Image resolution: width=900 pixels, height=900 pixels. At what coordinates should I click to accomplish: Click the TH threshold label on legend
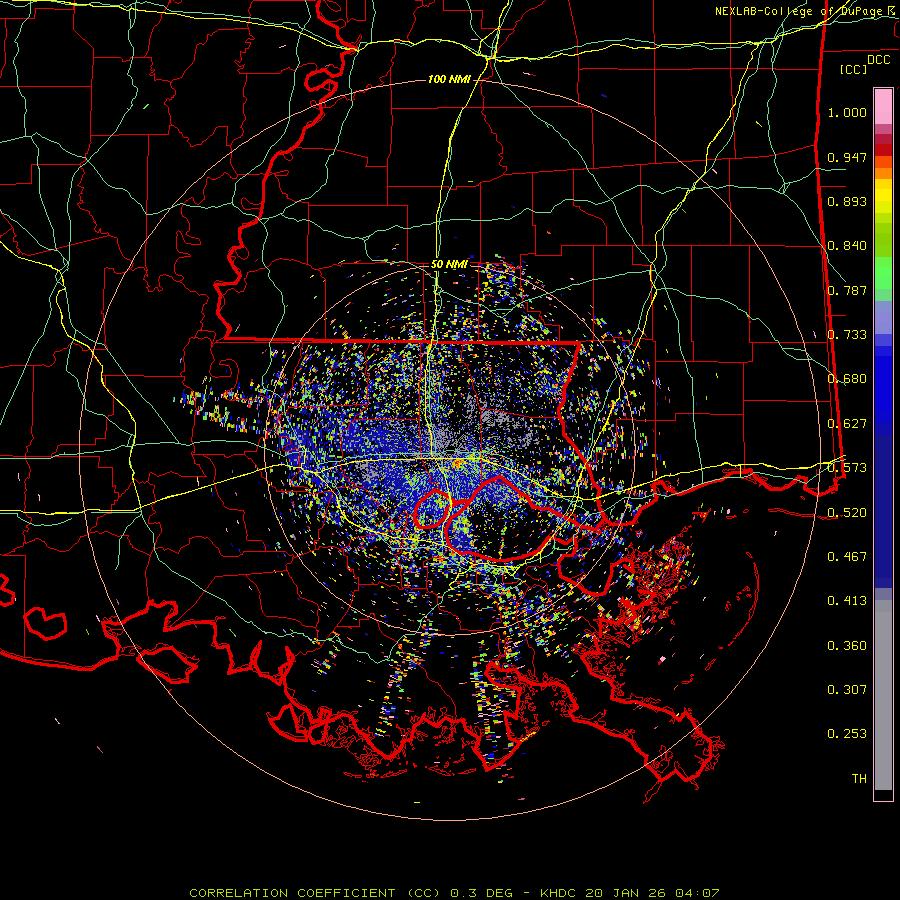click(x=859, y=779)
